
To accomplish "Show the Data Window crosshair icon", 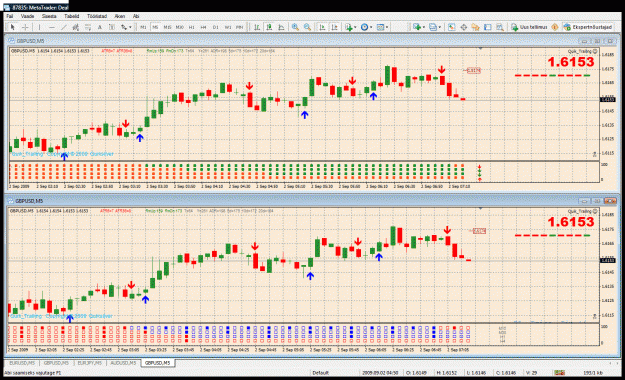I will click(464, 27).
